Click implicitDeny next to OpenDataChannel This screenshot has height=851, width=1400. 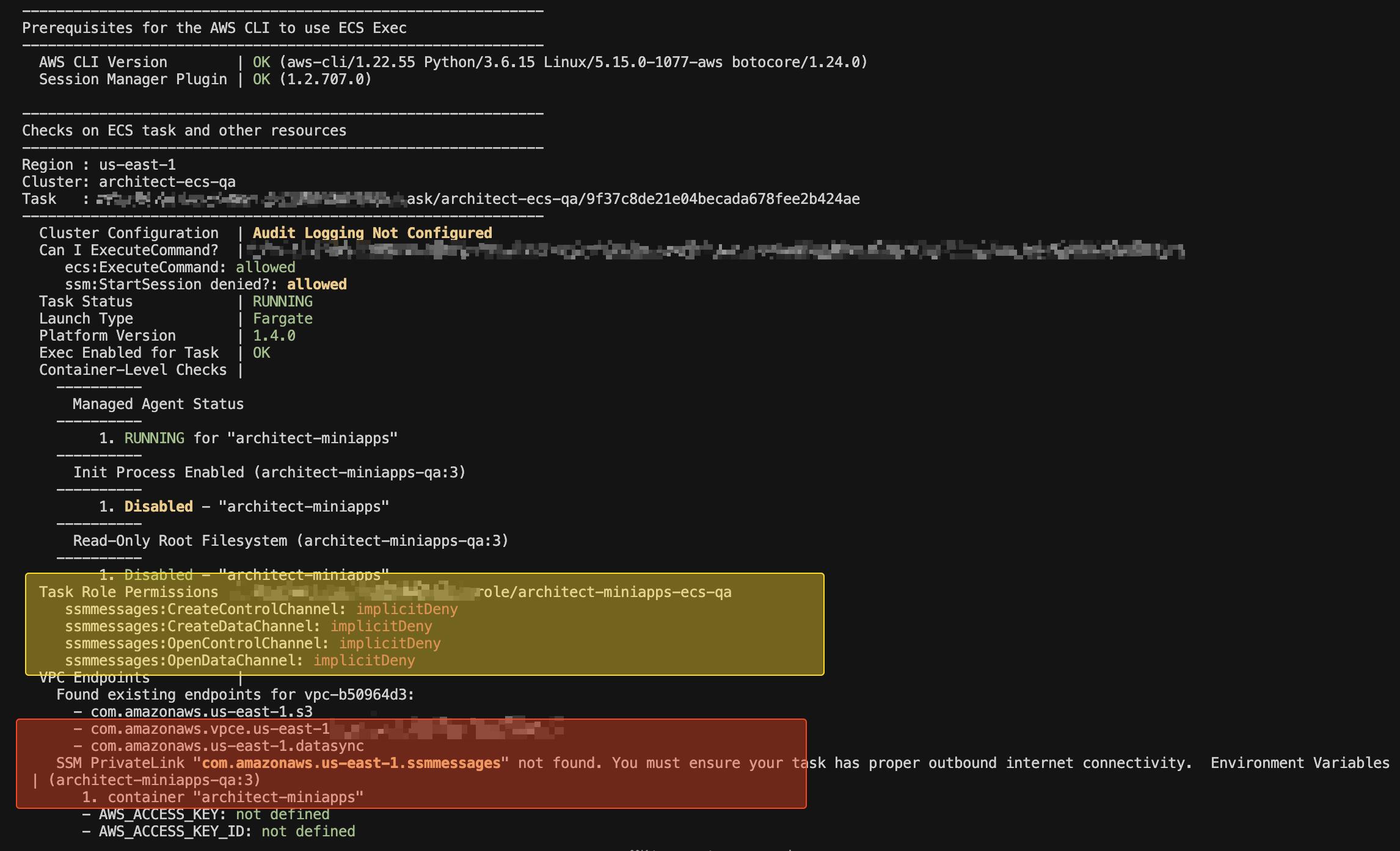coord(364,661)
